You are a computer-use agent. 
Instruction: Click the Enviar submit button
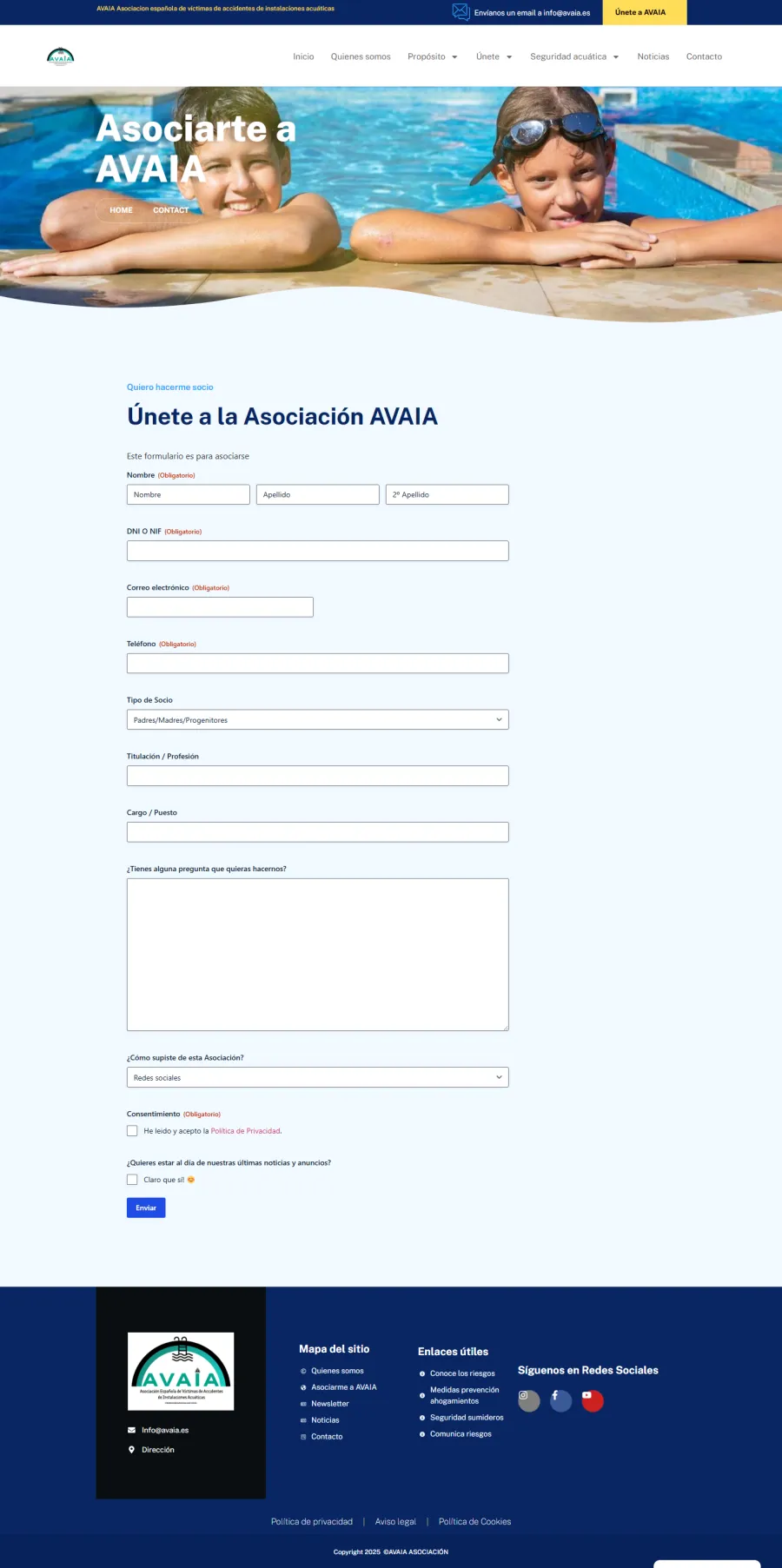pyautogui.click(x=146, y=1207)
